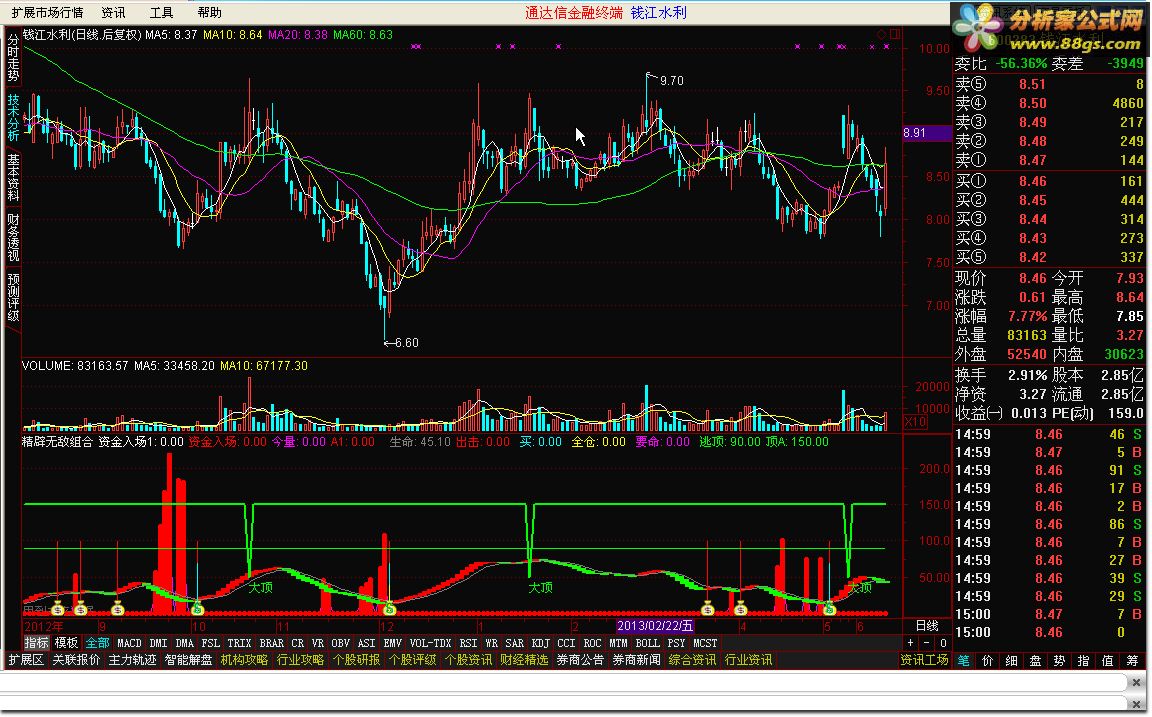This screenshot has width=1152, height=717.
Task: Click the 卖⑤ price 8.51
Action: [x=1032, y=84]
